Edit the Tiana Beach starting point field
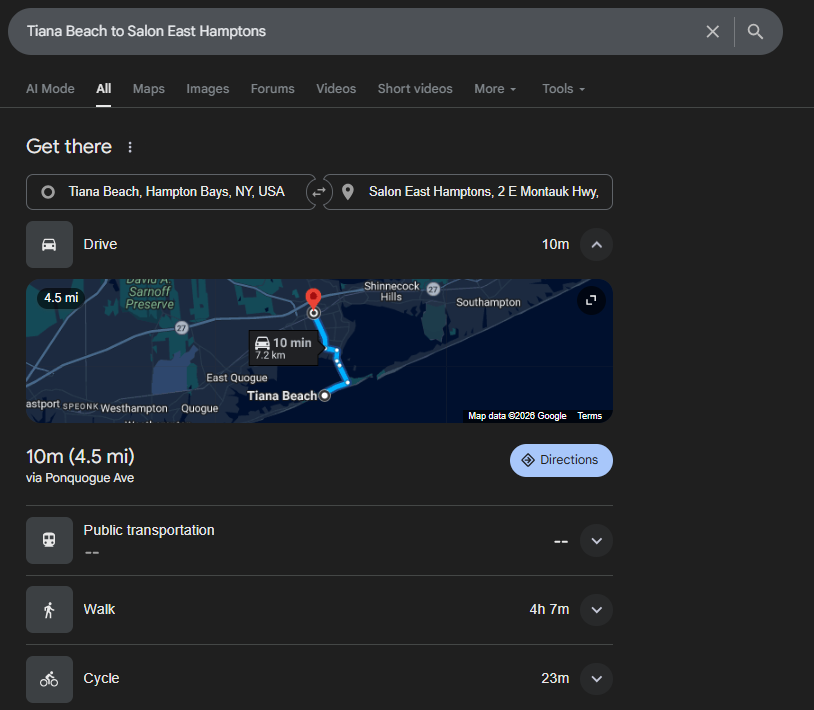The width and height of the screenshot is (814, 710). pos(176,192)
